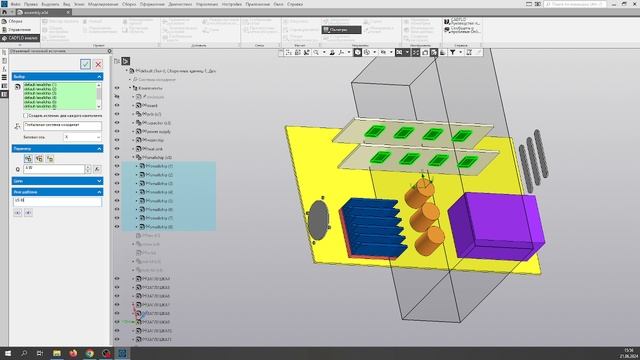Open the zoom magnifier tool in the view toolbar
The width and height of the screenshot is (640, 360).
click(x=316, y=52)
